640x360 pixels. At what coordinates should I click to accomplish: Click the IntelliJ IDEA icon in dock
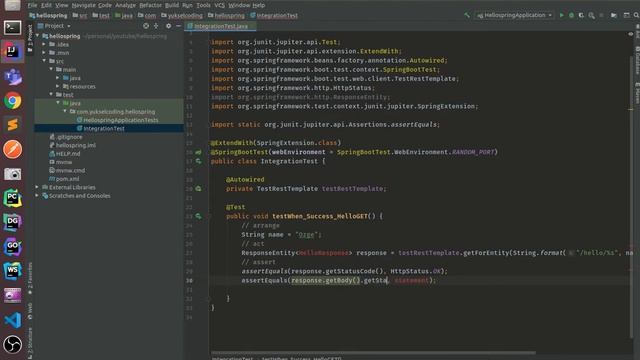12,51
